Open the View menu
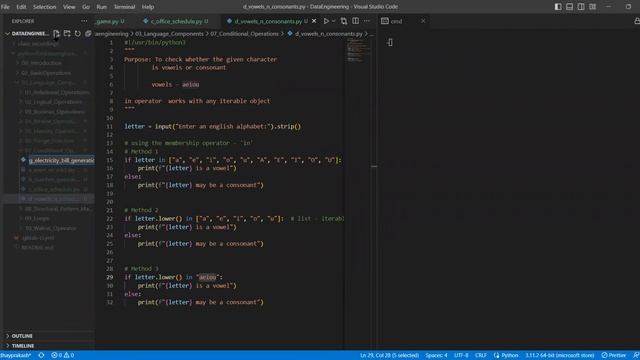The height and width of the screenshot is (360, 640). 69,7
